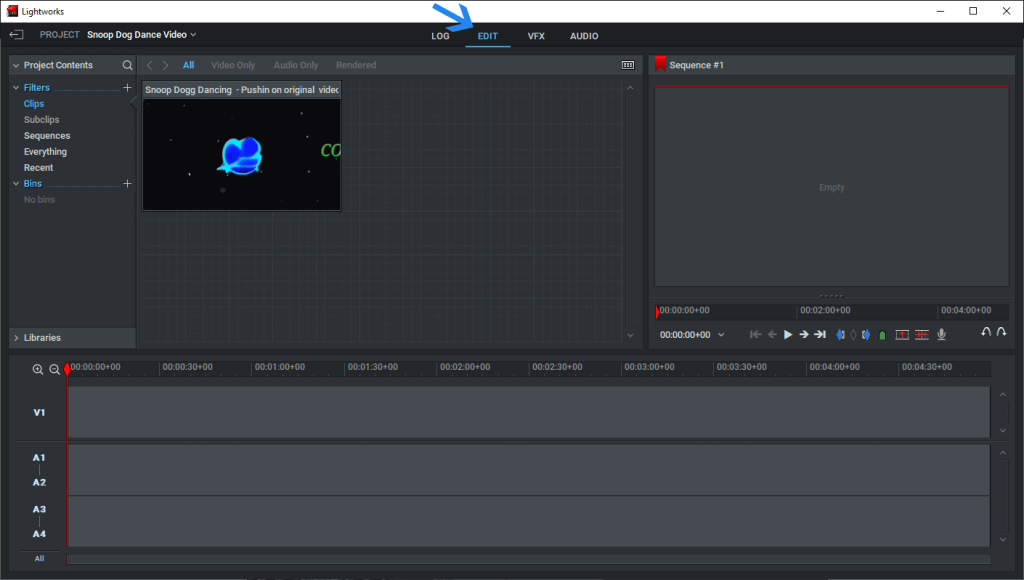Toggle the A4 track selection
Screen dimensions: 1024x580
coord(39,534)
